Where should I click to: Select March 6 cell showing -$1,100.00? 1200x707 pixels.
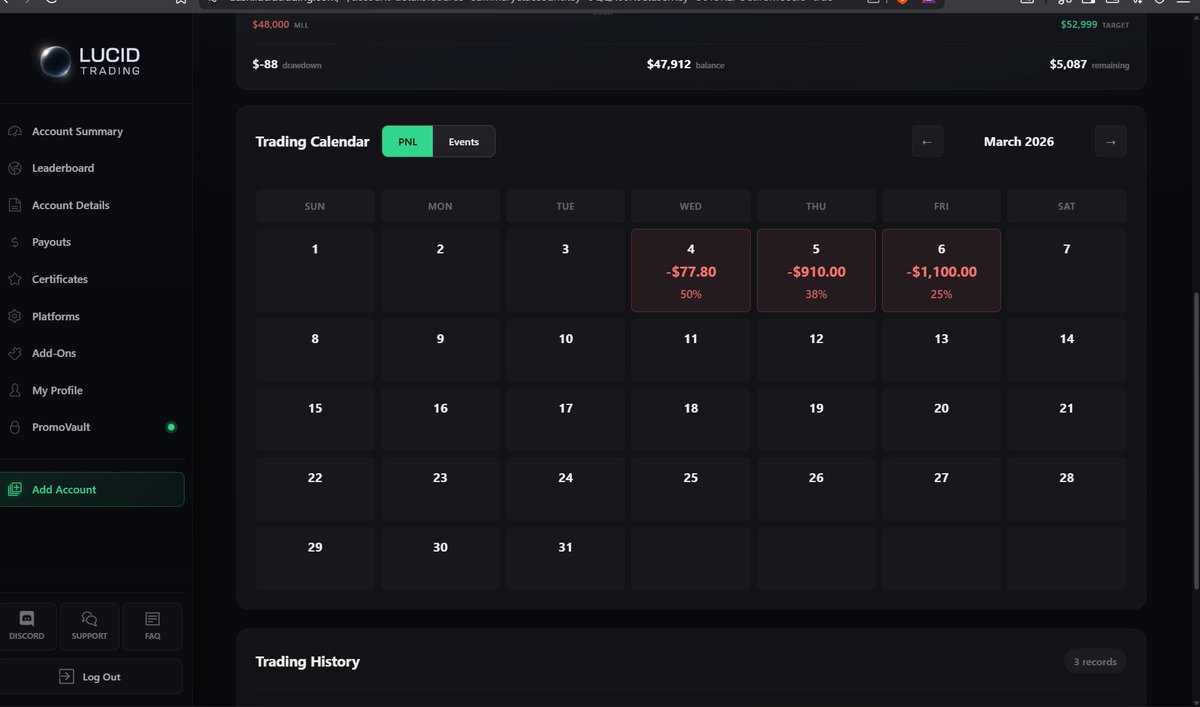(x=941, y=270)
